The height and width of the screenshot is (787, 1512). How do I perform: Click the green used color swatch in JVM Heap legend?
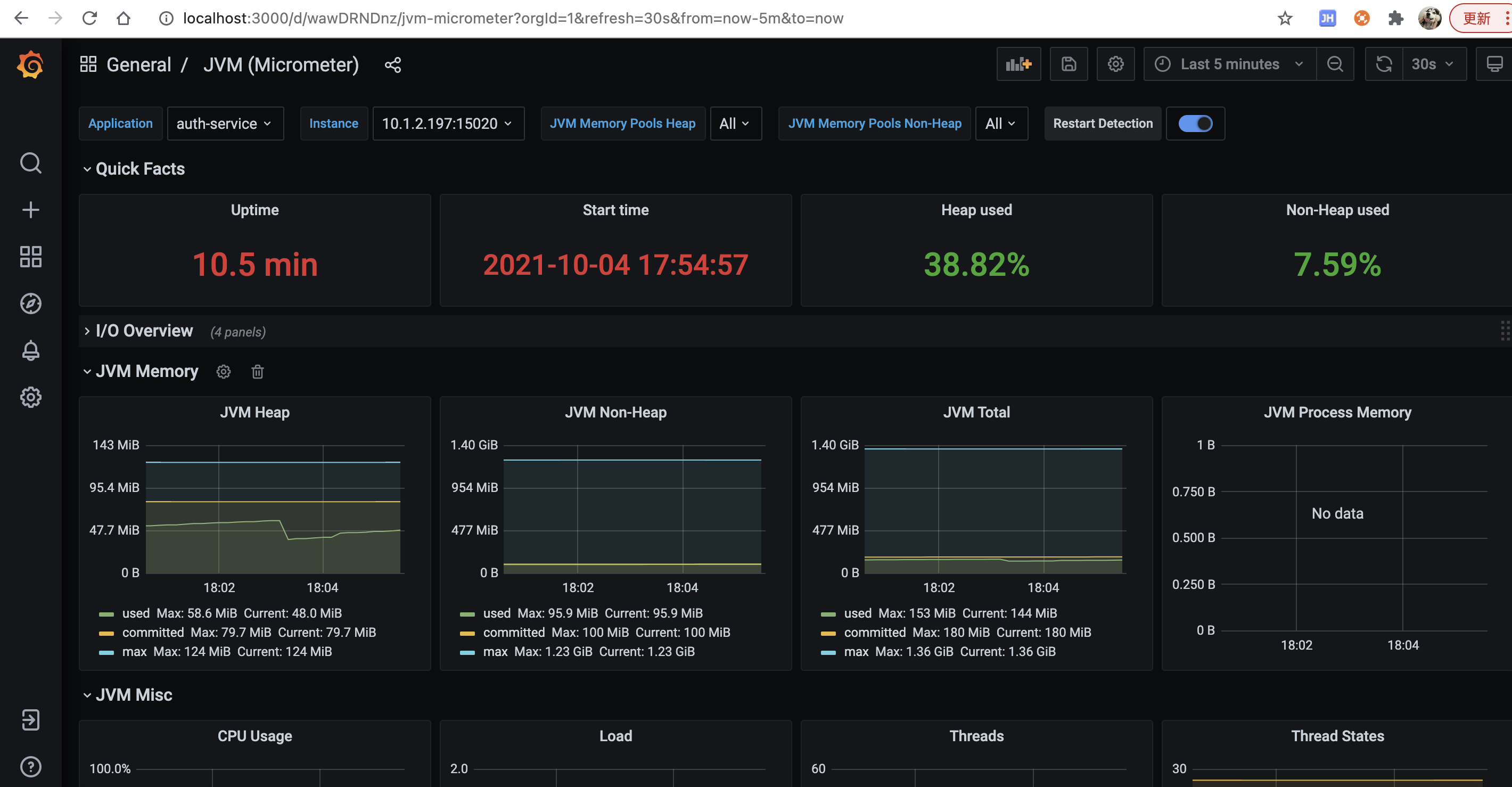click(106, 614)
